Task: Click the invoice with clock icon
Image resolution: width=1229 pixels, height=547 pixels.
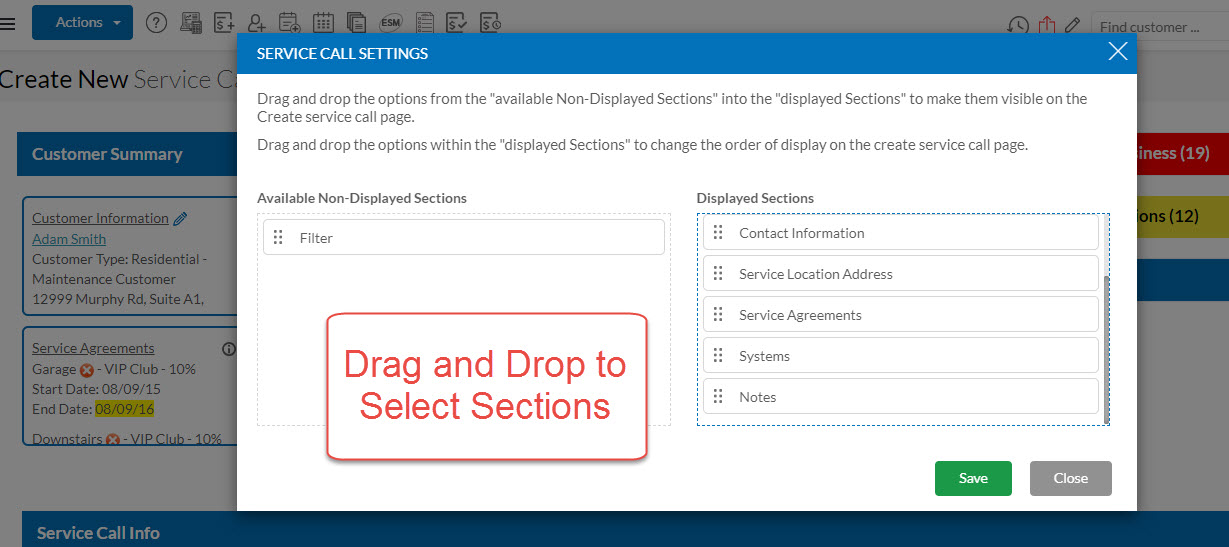Action: 490,22
